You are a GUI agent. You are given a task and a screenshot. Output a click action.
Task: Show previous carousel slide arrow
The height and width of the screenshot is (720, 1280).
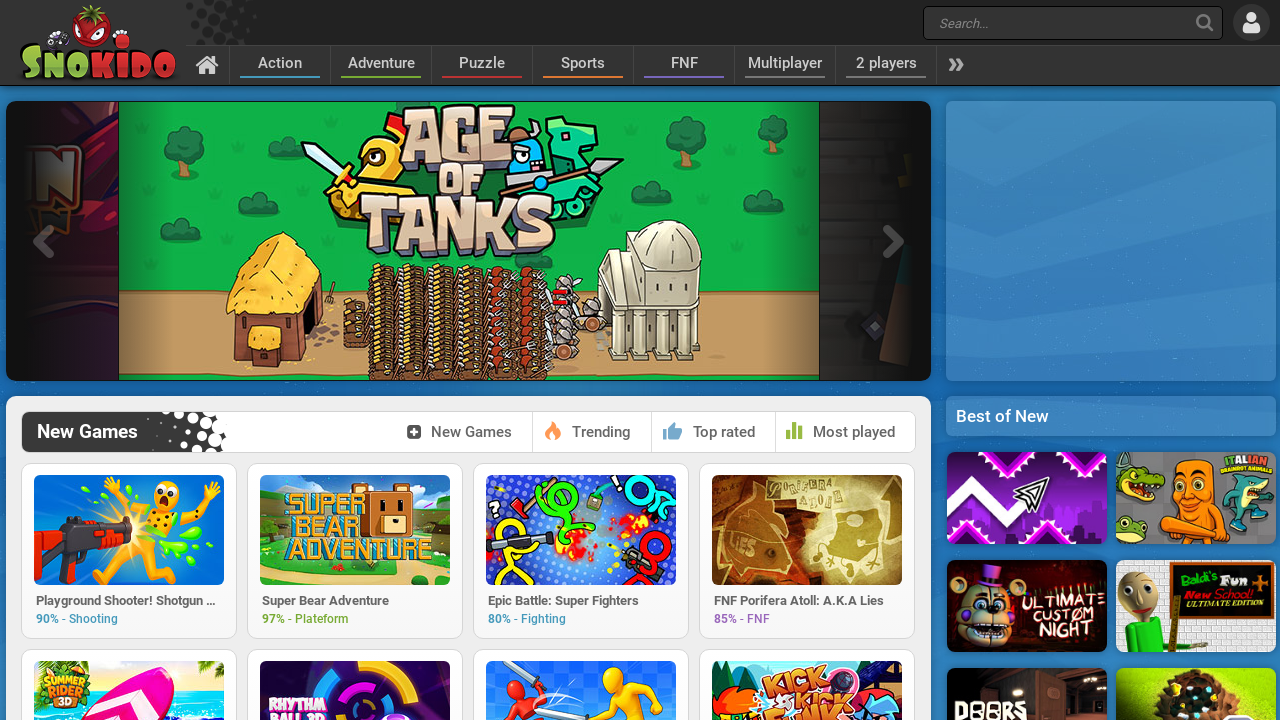pyautogui.click(x=43, y=241)
